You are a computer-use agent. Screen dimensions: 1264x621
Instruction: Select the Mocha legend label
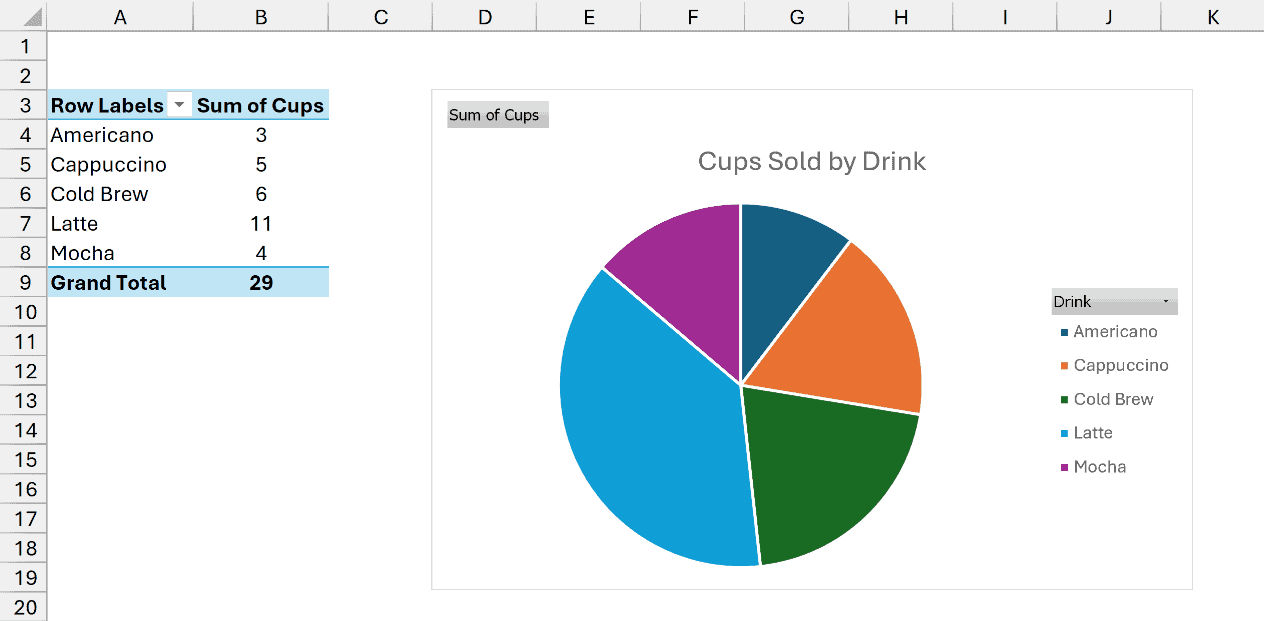pyautogui.click(x=1100, y=467)
